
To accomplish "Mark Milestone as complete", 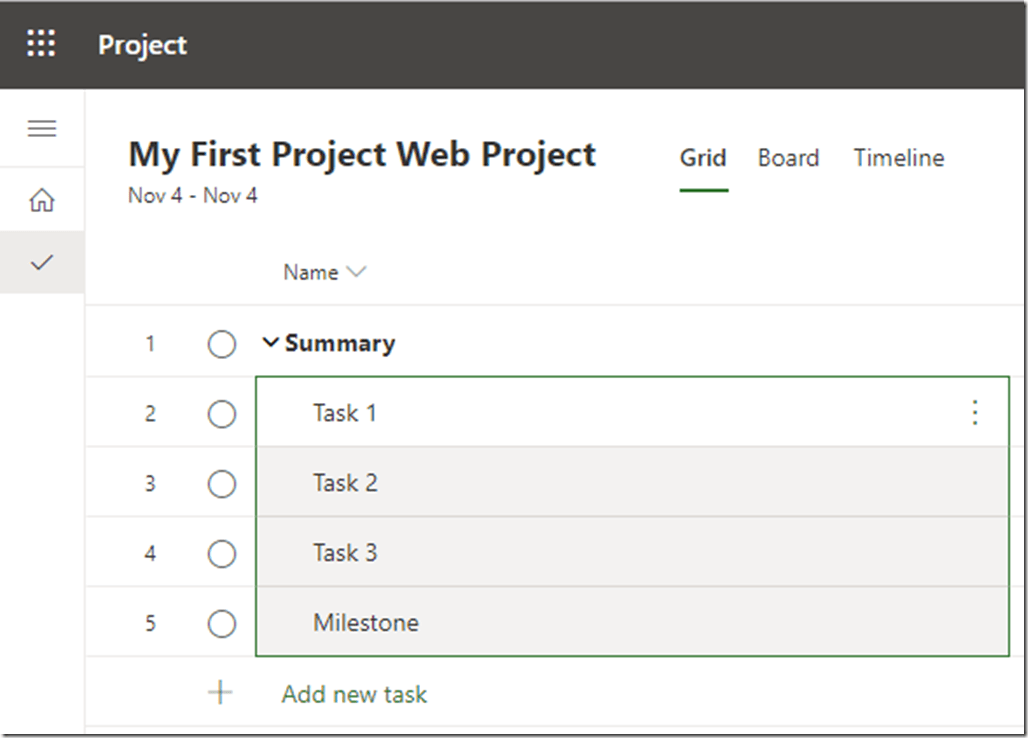I will pyautogui.click(x=221, y=624).
